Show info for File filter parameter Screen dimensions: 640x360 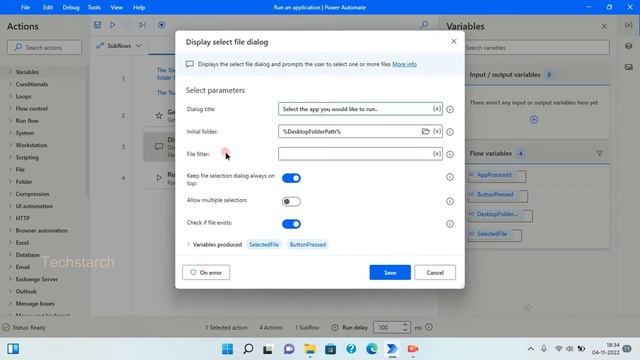(x=450, y=154)
